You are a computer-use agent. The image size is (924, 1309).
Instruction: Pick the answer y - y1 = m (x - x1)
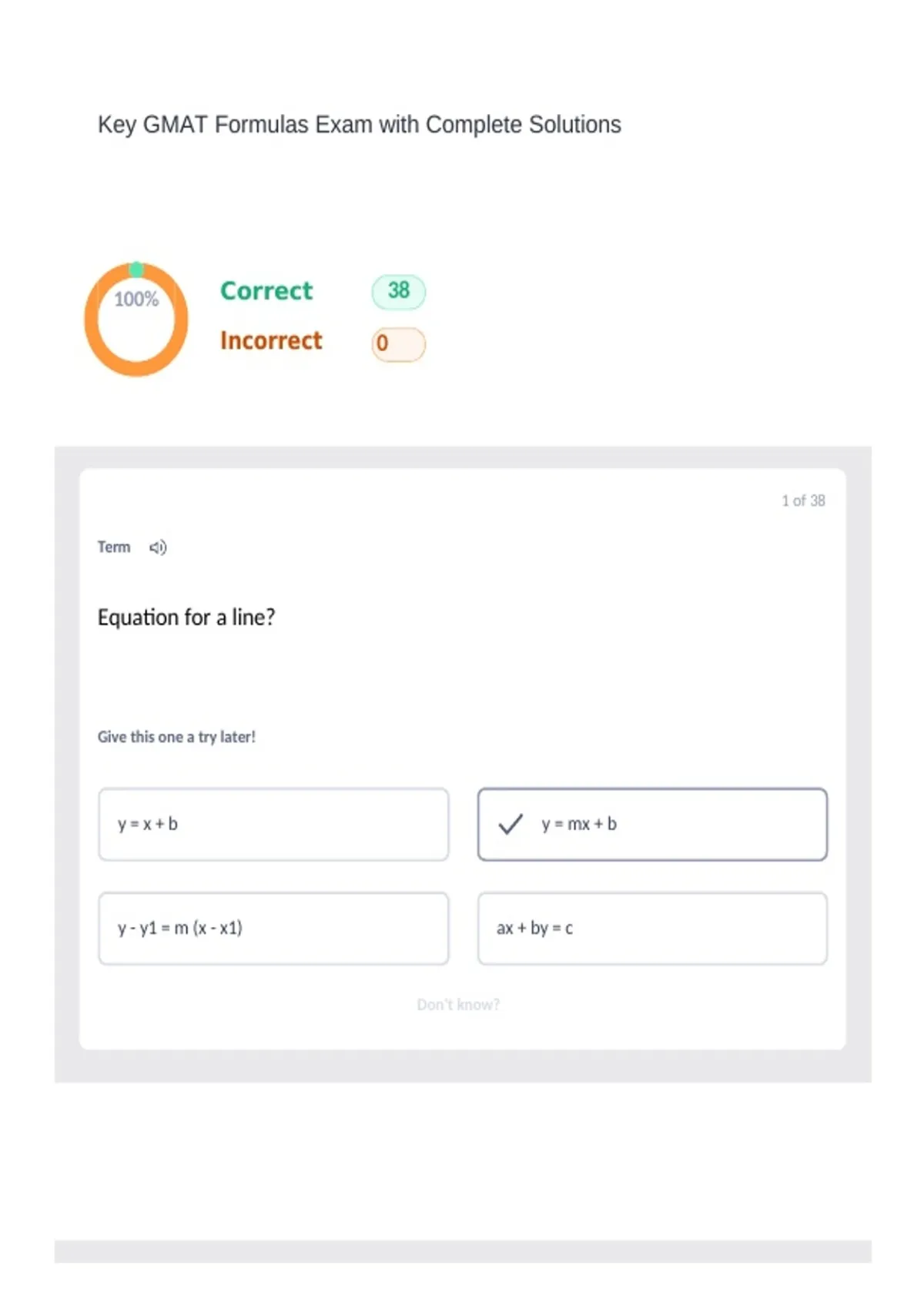pyautogui.click(x=273, y=929)
